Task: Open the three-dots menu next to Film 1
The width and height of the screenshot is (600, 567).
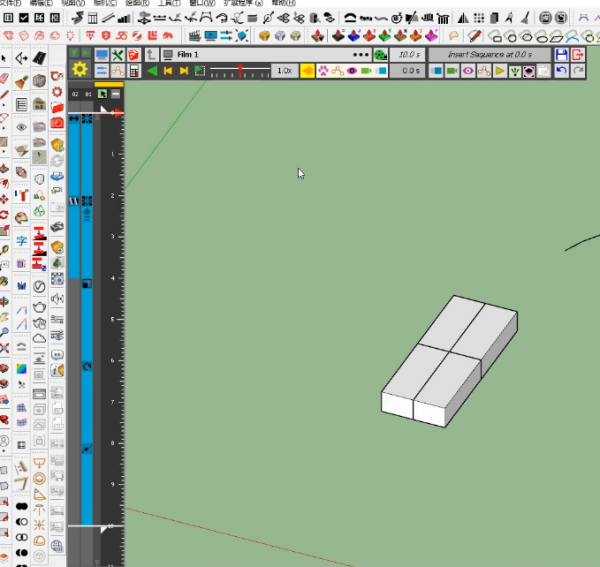Action: point(360,55)
